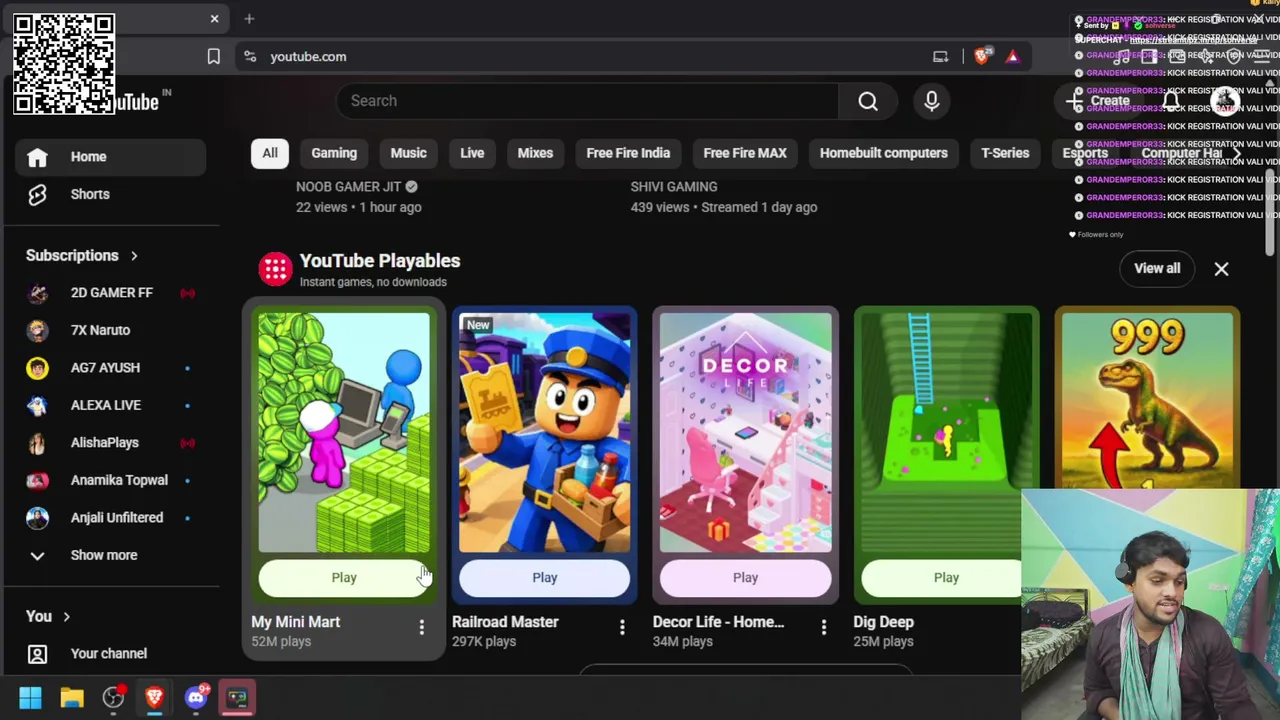The width and height of the screenshot is (1280, 720).
Task: Select the Music filter chip
Action: [408, 153]
